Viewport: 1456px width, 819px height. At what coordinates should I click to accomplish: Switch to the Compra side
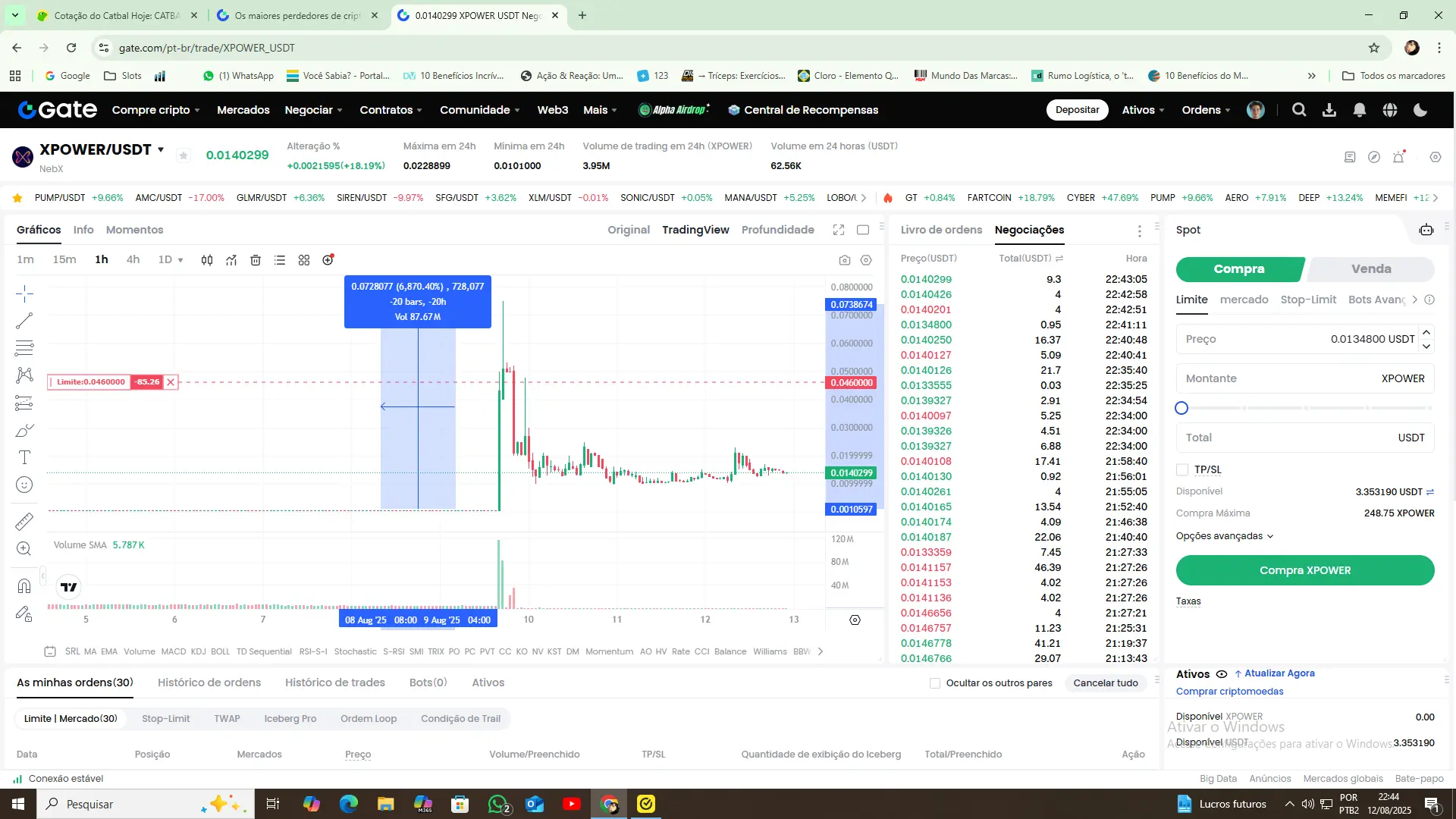point(1239,269)
